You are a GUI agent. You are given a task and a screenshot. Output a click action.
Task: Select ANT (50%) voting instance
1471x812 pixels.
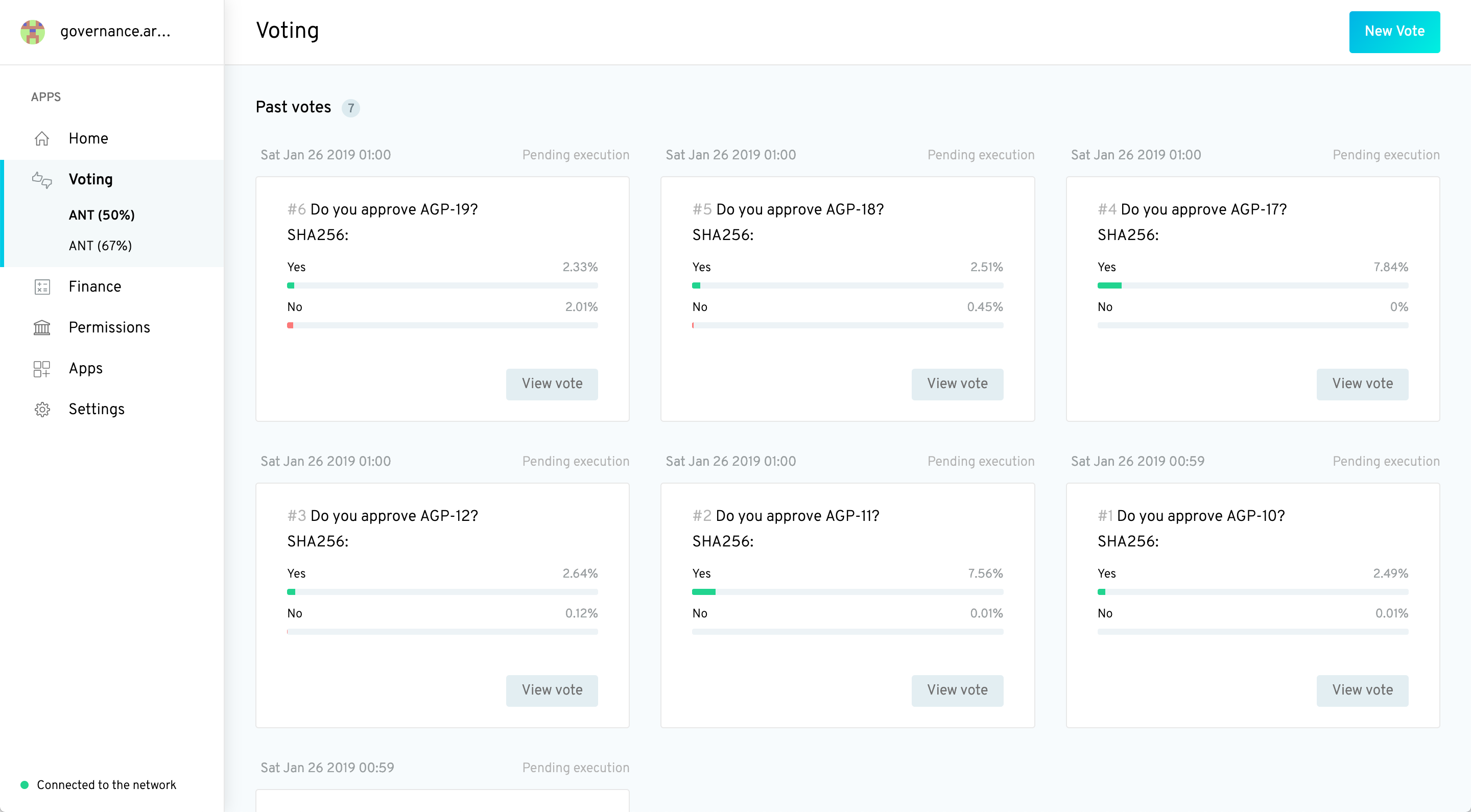click(x=102, y=216)
